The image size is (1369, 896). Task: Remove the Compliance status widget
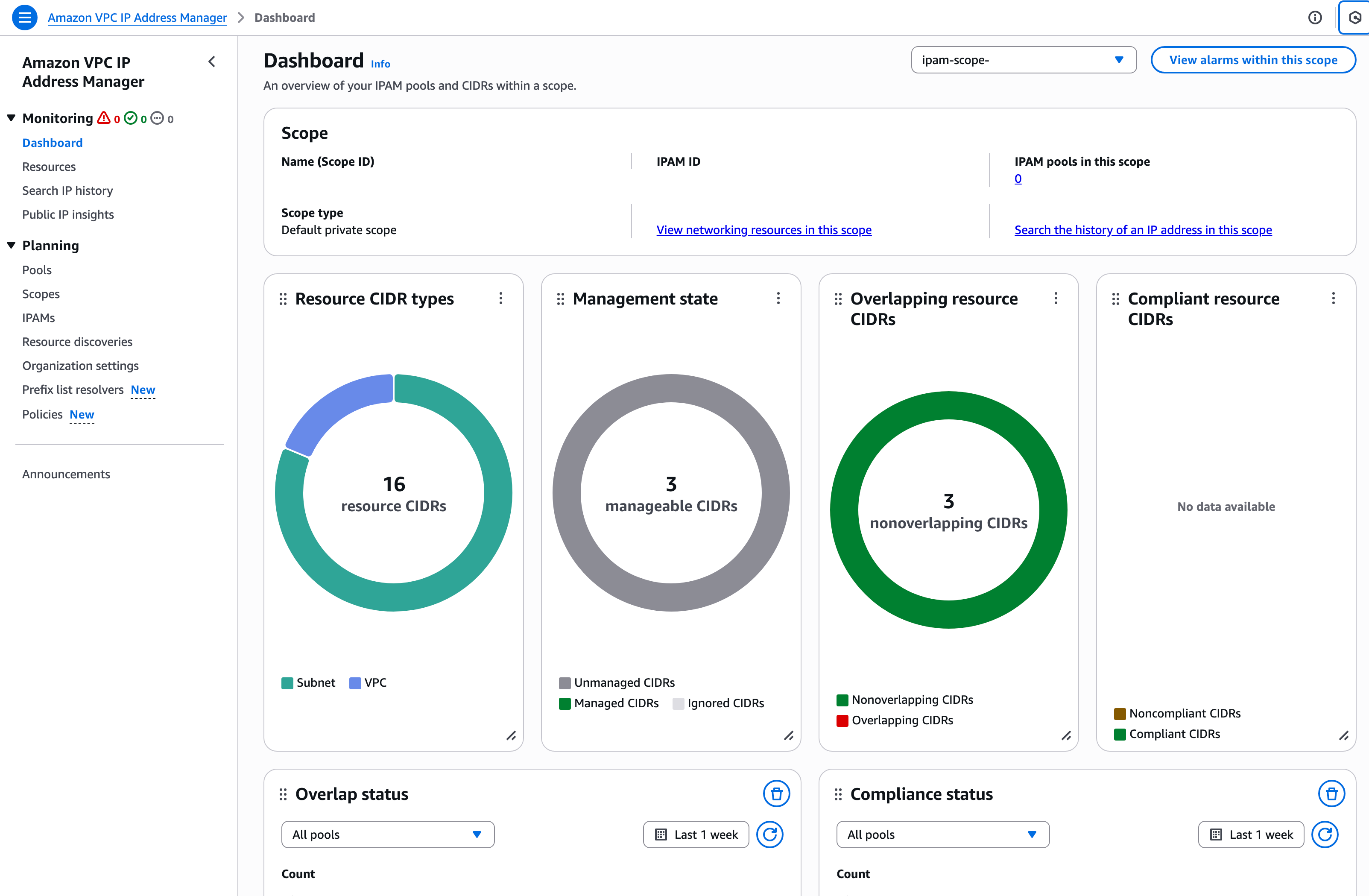coord(1331,794)
